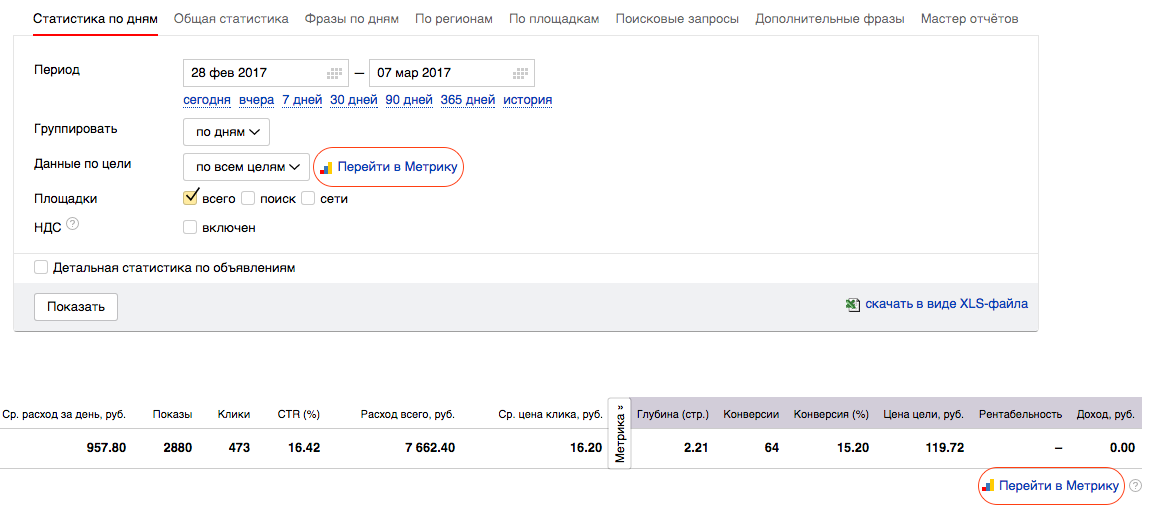Click «Перейти в Метрику» link below the table

(1059, 485)
